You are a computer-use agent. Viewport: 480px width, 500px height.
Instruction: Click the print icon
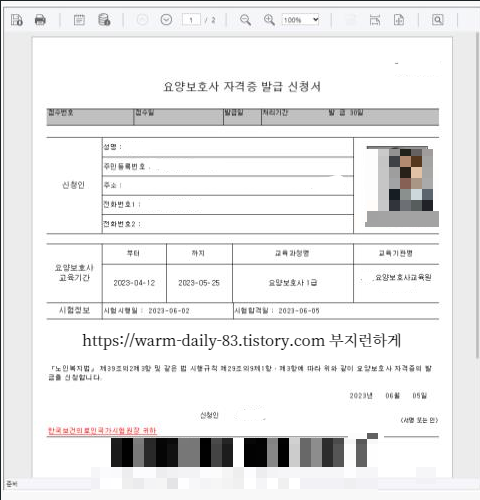point(40,20)
